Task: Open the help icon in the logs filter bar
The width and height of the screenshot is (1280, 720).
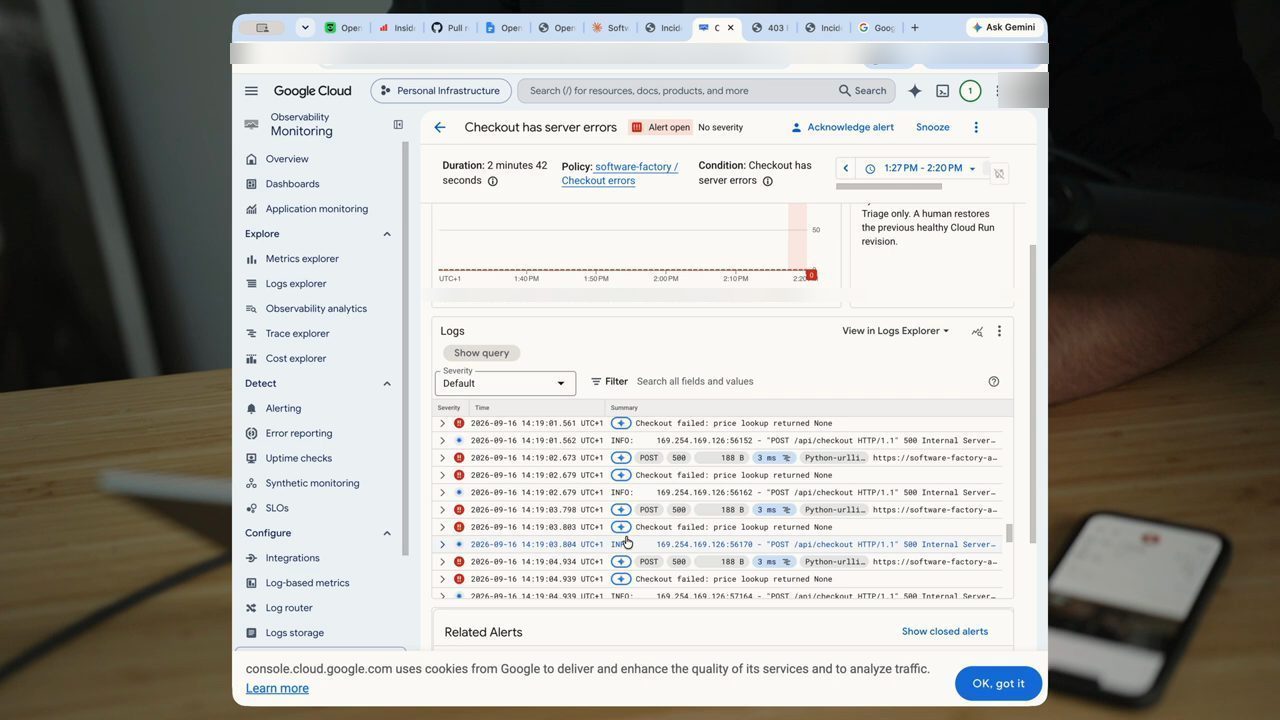Action: point(993,381)
